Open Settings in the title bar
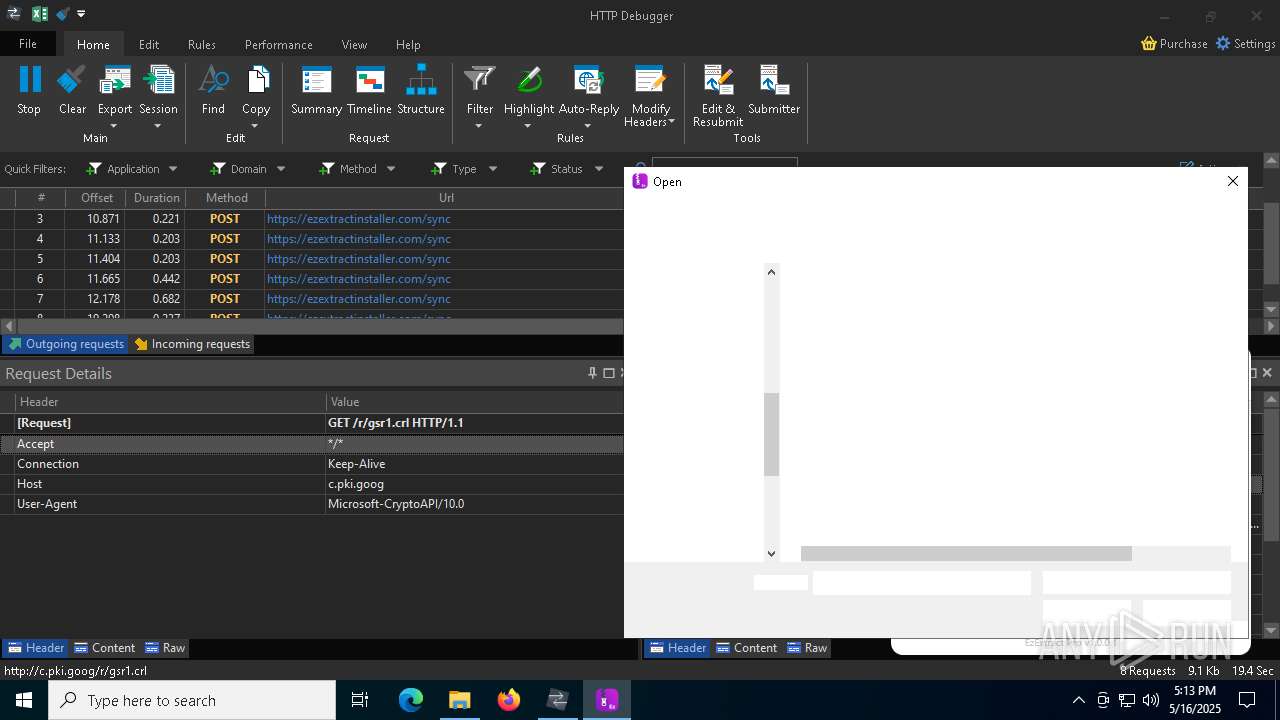The image size is (1280, 720). point(1245,44)
